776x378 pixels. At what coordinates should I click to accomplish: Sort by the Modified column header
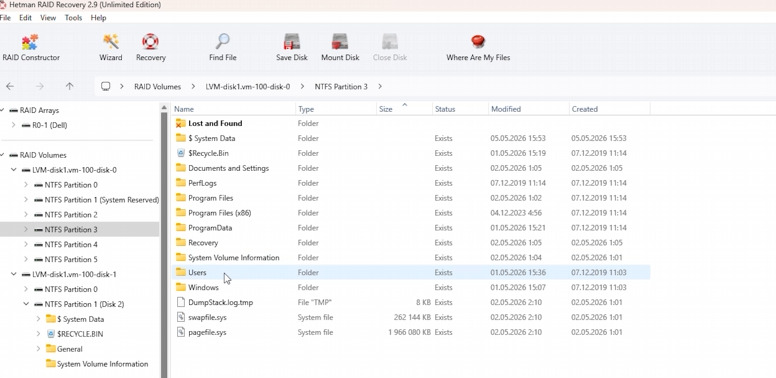pos(529,109)
